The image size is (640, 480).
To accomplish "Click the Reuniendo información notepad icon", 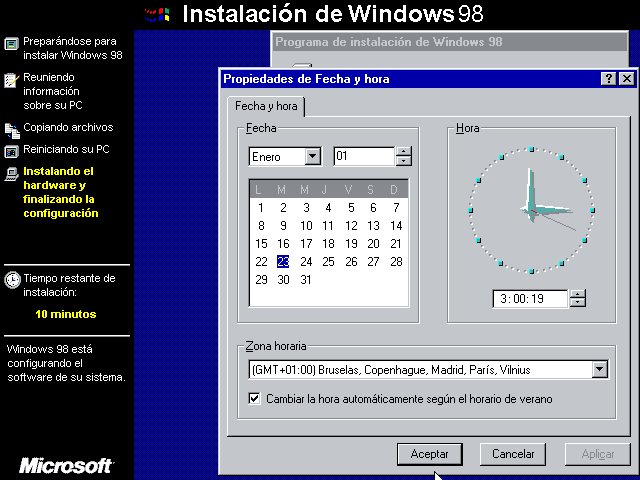I will coord(11,80).
